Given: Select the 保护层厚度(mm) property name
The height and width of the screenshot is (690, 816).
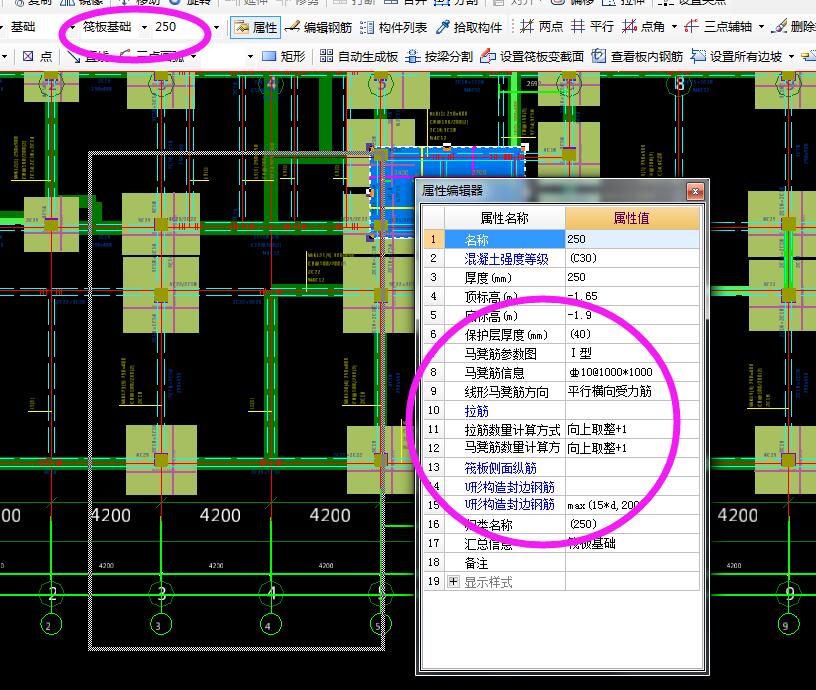Looking at the screenshot, I should coord(505,335).
